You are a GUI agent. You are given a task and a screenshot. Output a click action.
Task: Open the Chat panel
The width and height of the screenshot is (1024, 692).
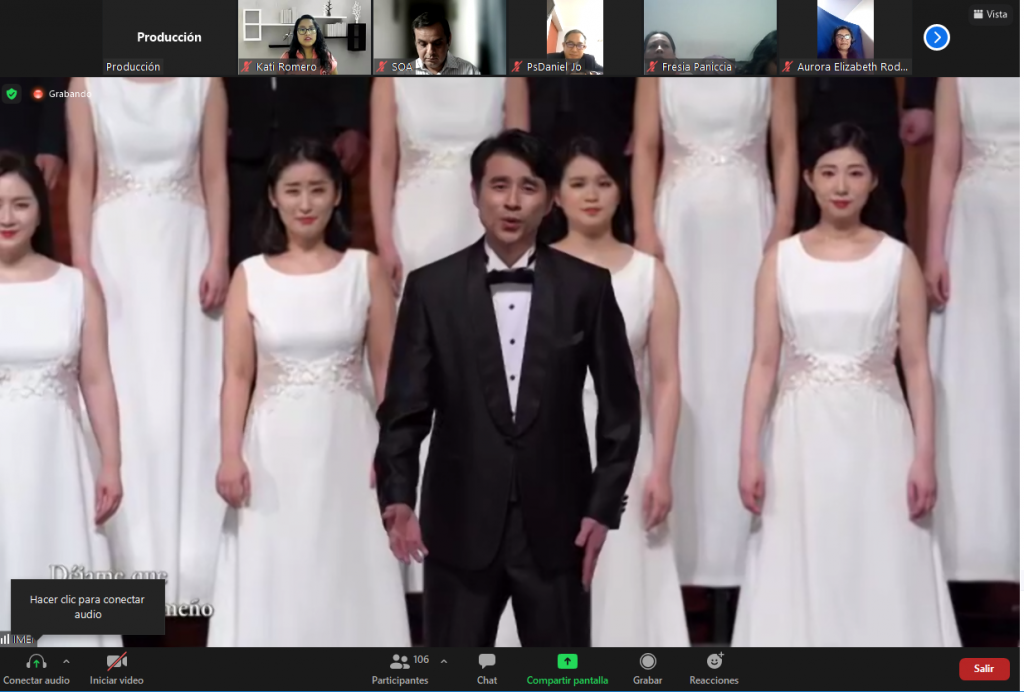[x=487, y=669]
